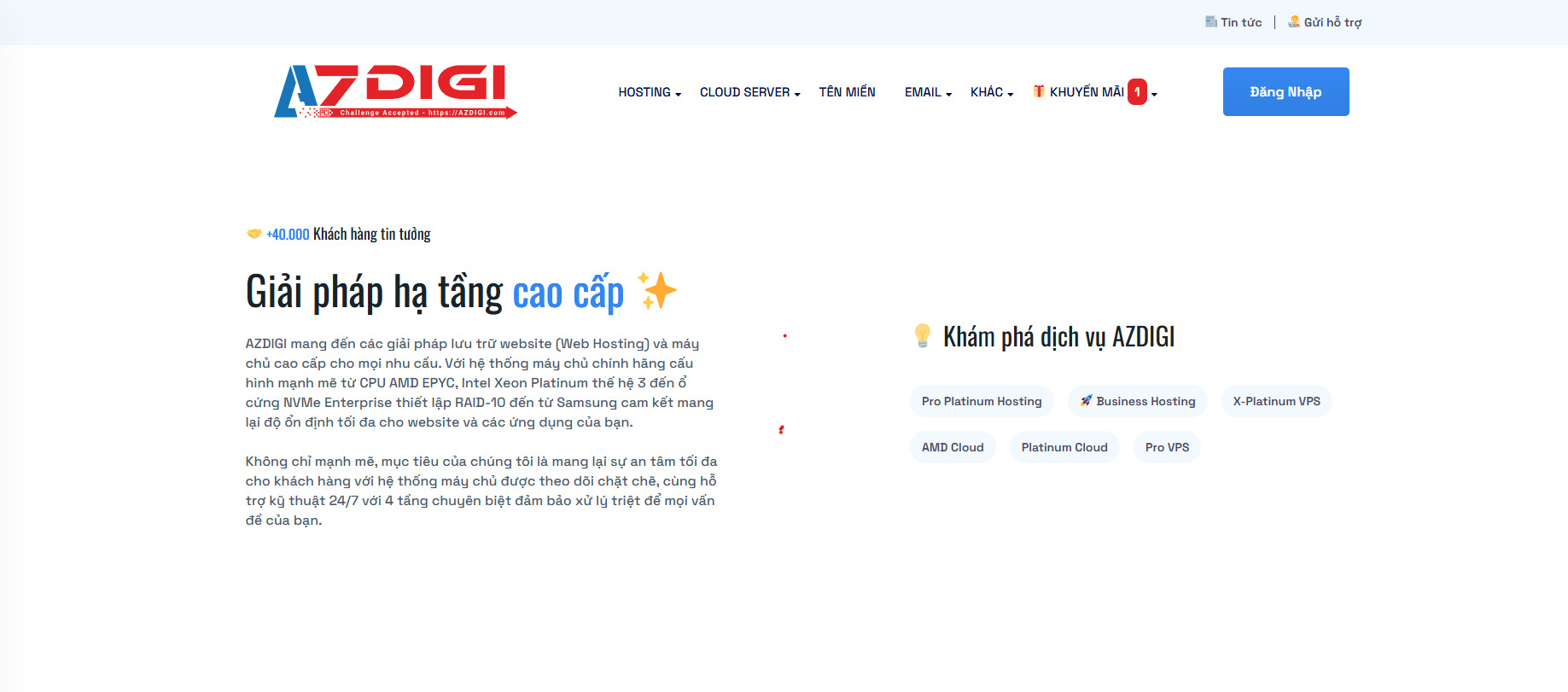1568x692 pixels.
Task: Expand the EMAIL dropdown arrow
Action: click(x=948, y=94)
